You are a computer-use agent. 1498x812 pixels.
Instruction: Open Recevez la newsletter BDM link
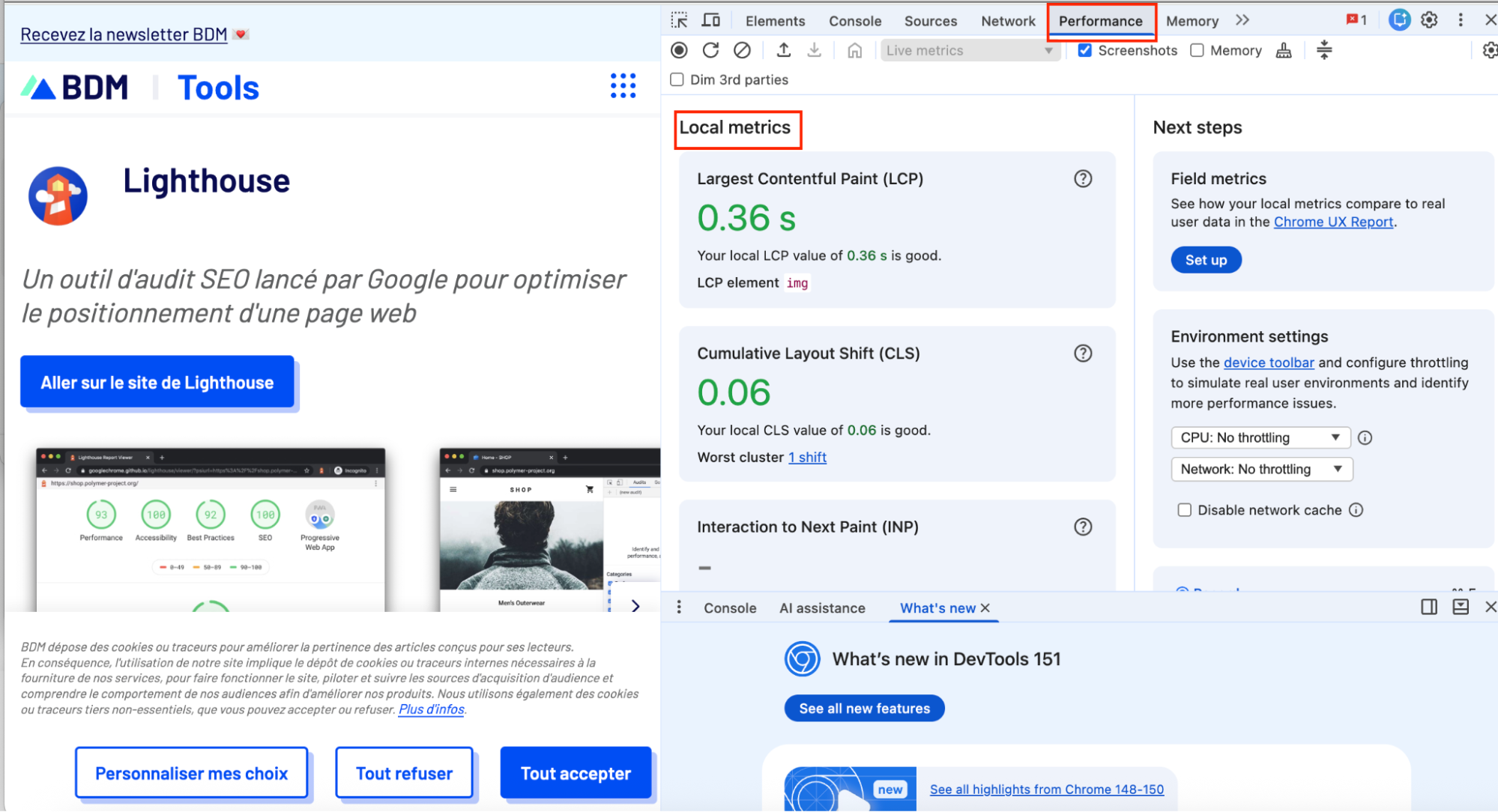124,34
